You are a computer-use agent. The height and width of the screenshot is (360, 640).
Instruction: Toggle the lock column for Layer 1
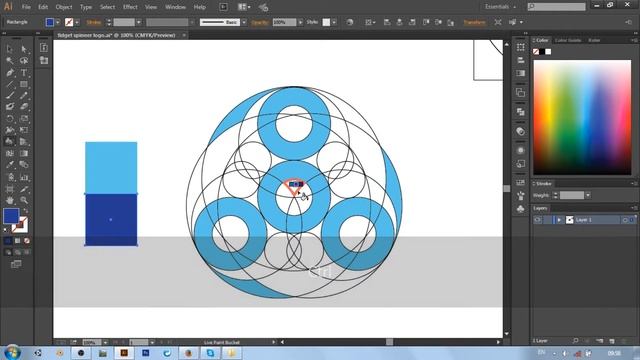click(547, 220)
